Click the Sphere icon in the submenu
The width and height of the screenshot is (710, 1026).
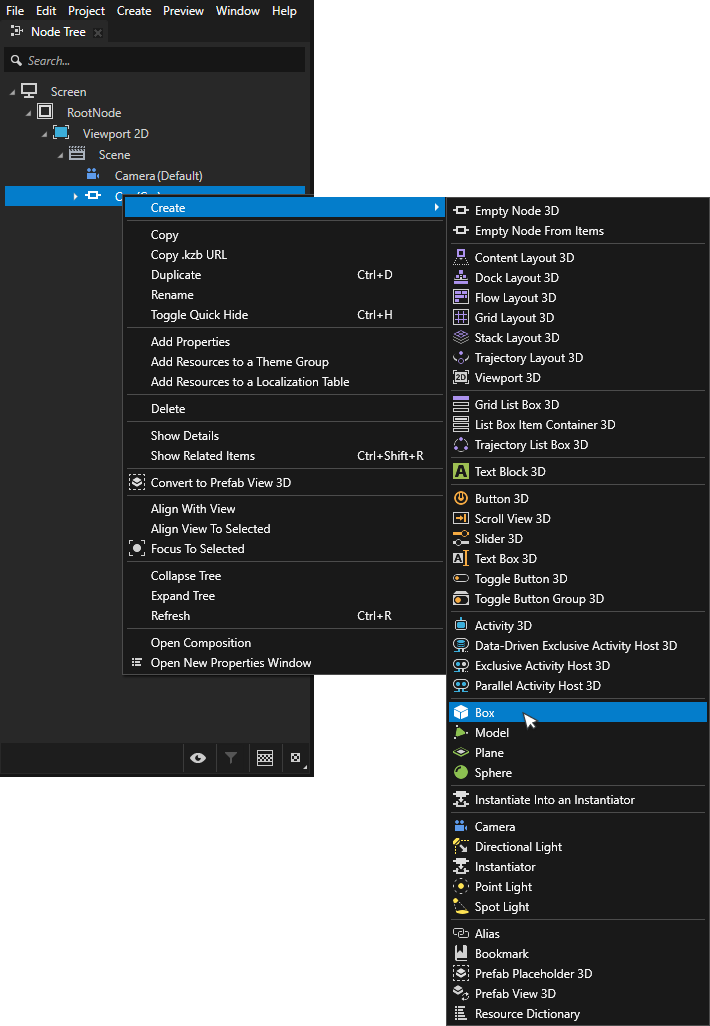pyautogui.click(x=461, y=773)
